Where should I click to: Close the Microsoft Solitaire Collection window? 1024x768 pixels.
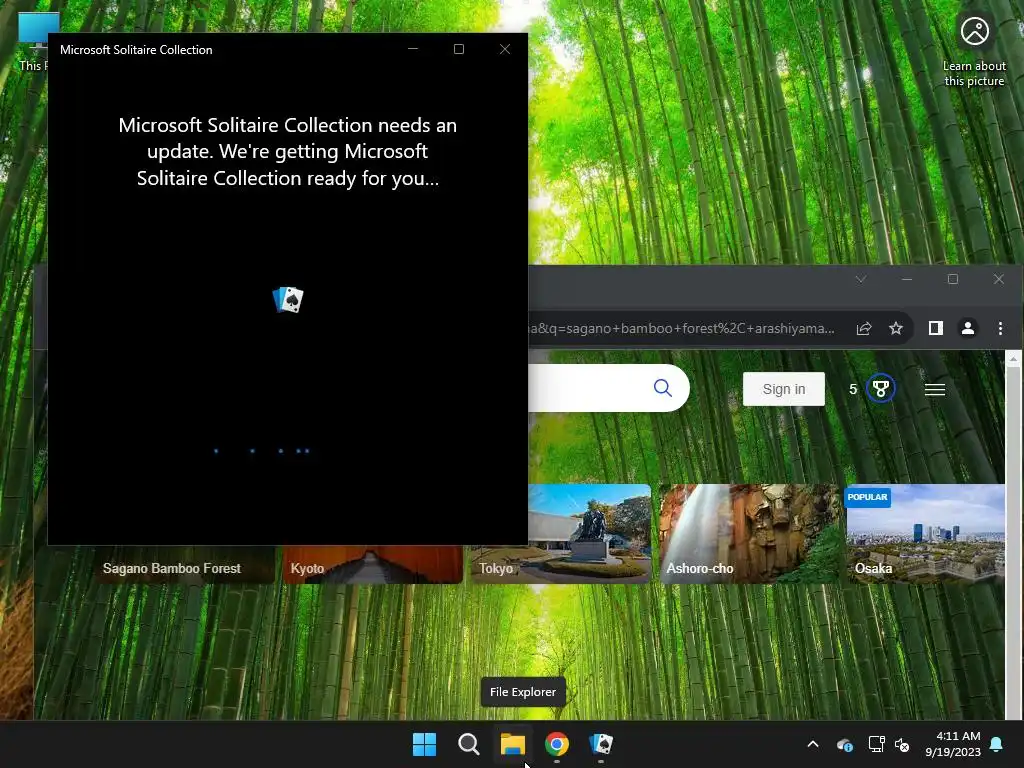tap(505, 49)
